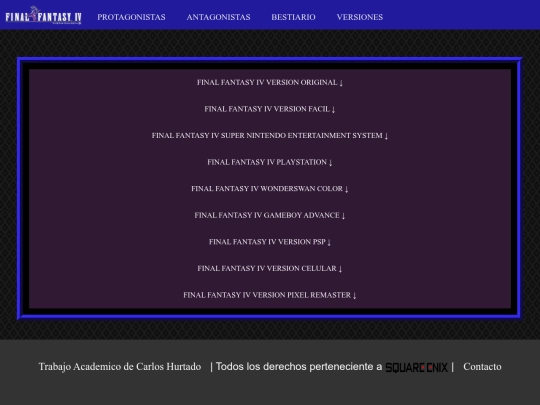Open the Contacto link
This screenshot has height=405, width=540.
click(x=482, y=367)
